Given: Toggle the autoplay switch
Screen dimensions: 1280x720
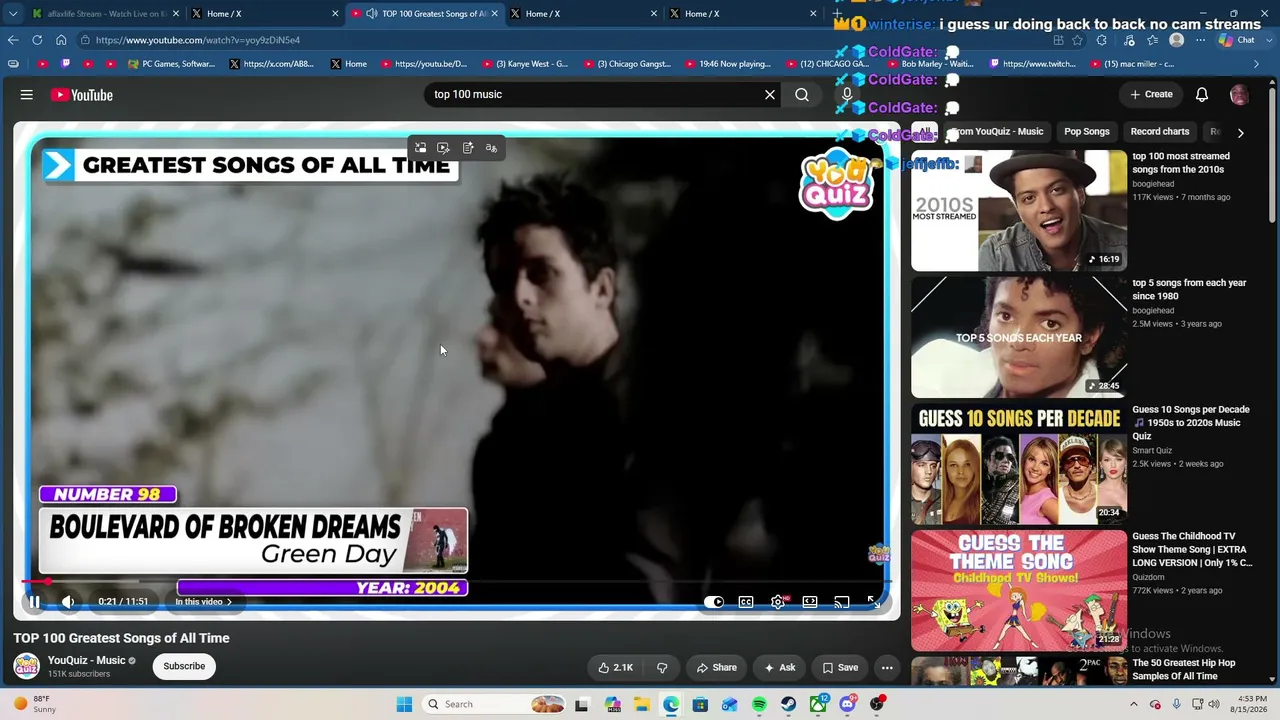Looking at the screenshot, I should point(714,602).
